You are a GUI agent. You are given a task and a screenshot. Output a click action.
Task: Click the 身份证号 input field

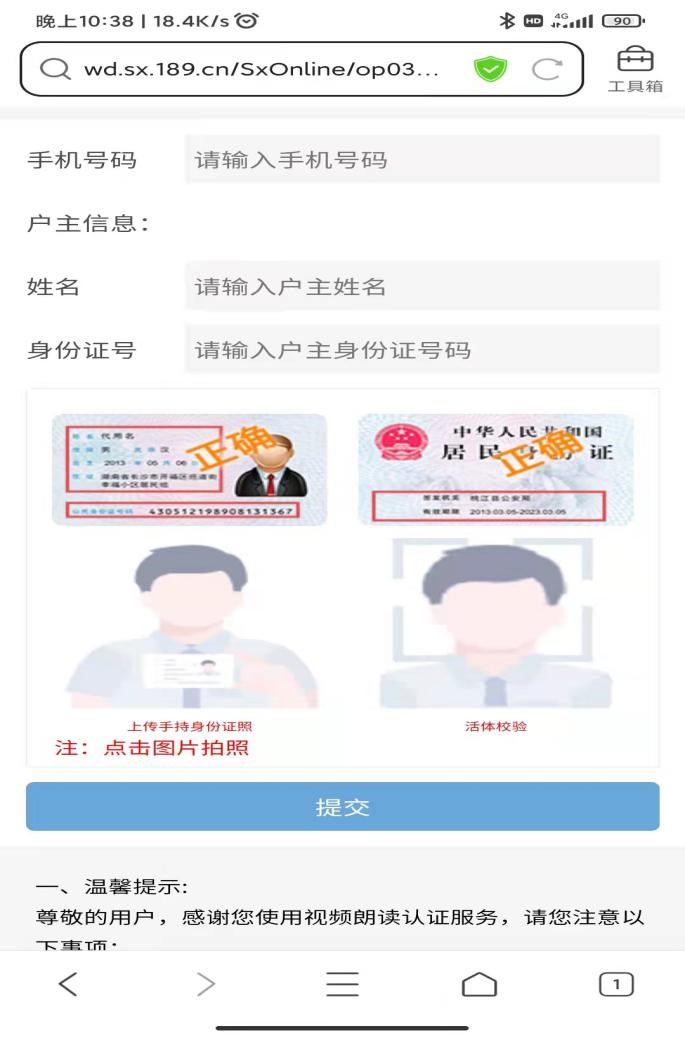pos(422,349)
